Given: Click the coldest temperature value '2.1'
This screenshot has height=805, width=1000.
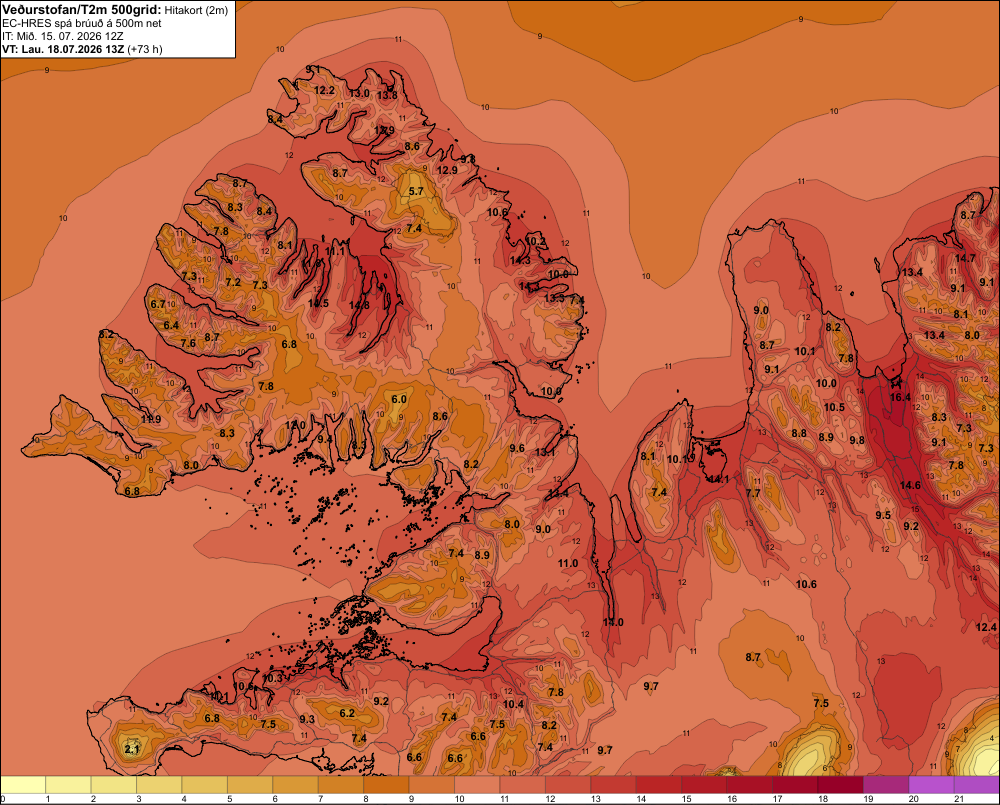Looking at the screenshot, I should (x=132, y=749).
